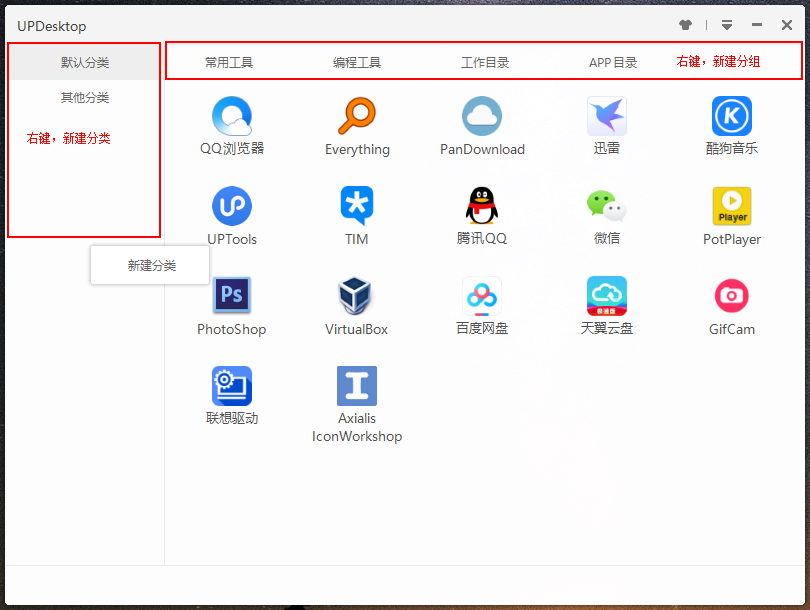Open the 百度网盘 icon
The image size is (810, 610).
click(x=482, y=296)
